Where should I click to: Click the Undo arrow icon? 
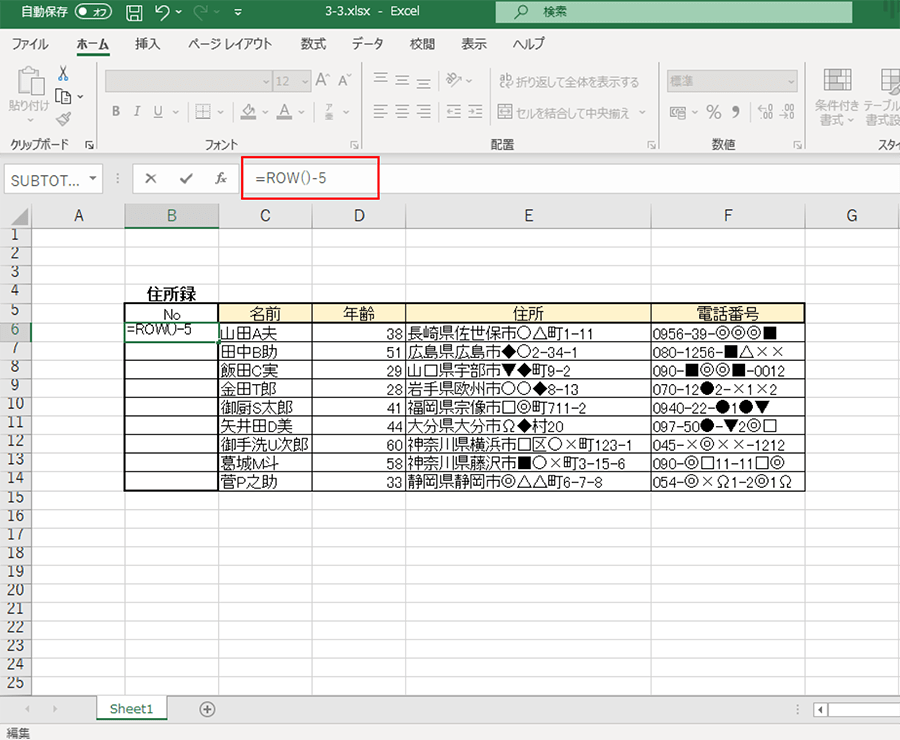click(162, 12)
